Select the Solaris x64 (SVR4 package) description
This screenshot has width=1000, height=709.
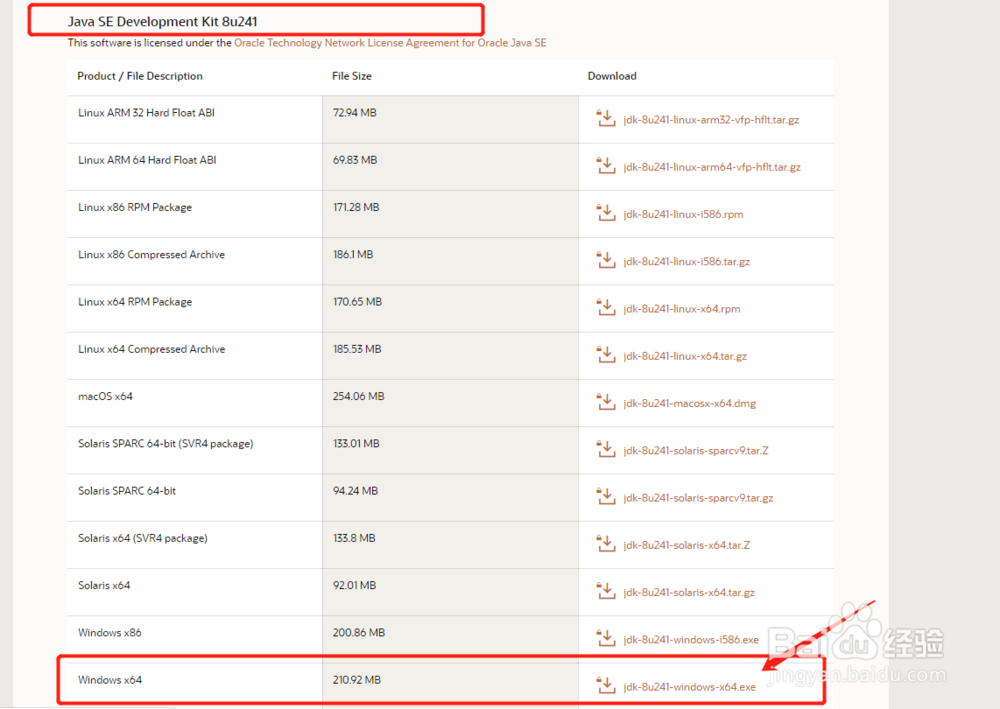[142, 538]
